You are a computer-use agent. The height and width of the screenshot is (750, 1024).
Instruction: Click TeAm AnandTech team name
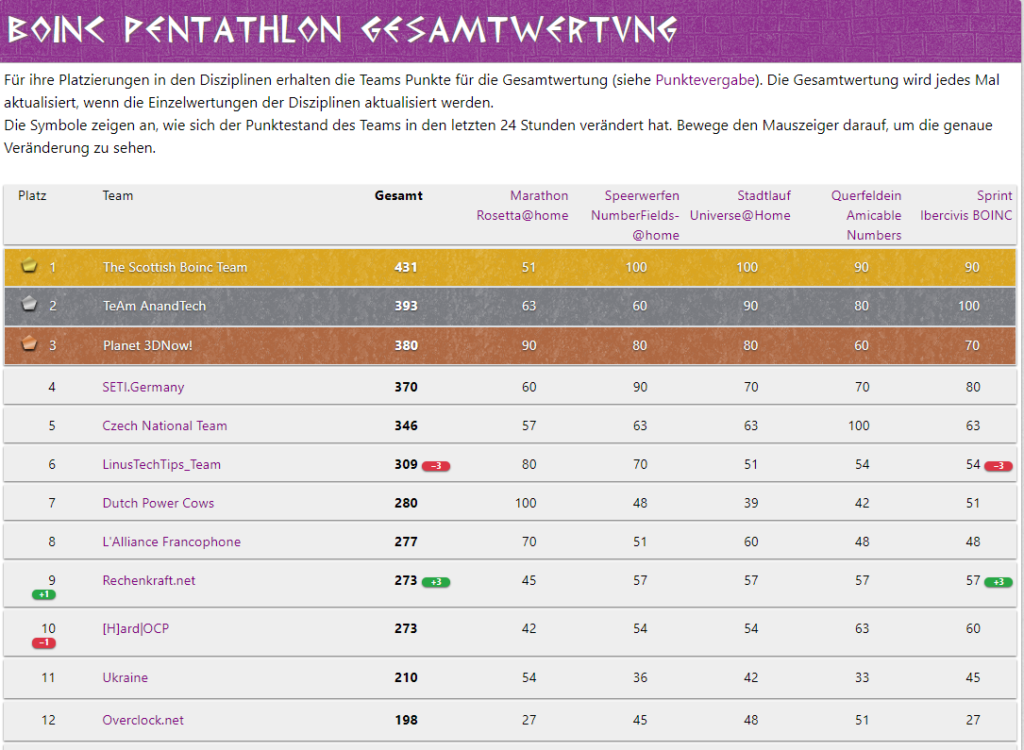click(154, 306)
